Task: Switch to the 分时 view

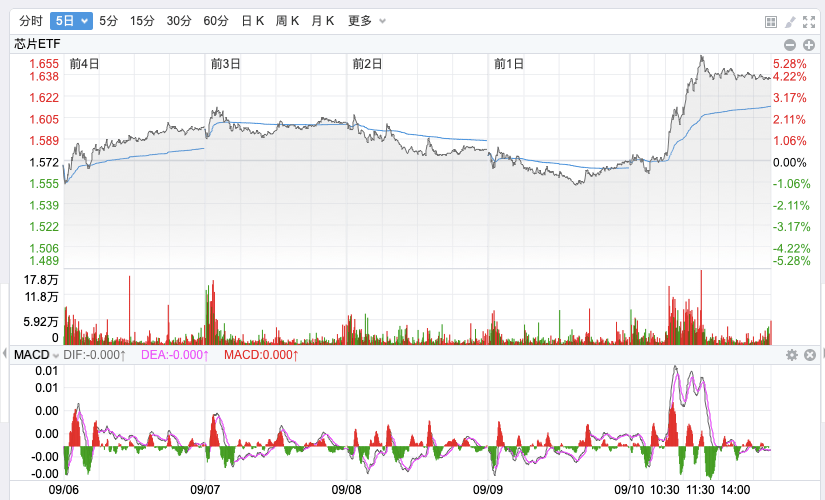Action: [31, 21]
